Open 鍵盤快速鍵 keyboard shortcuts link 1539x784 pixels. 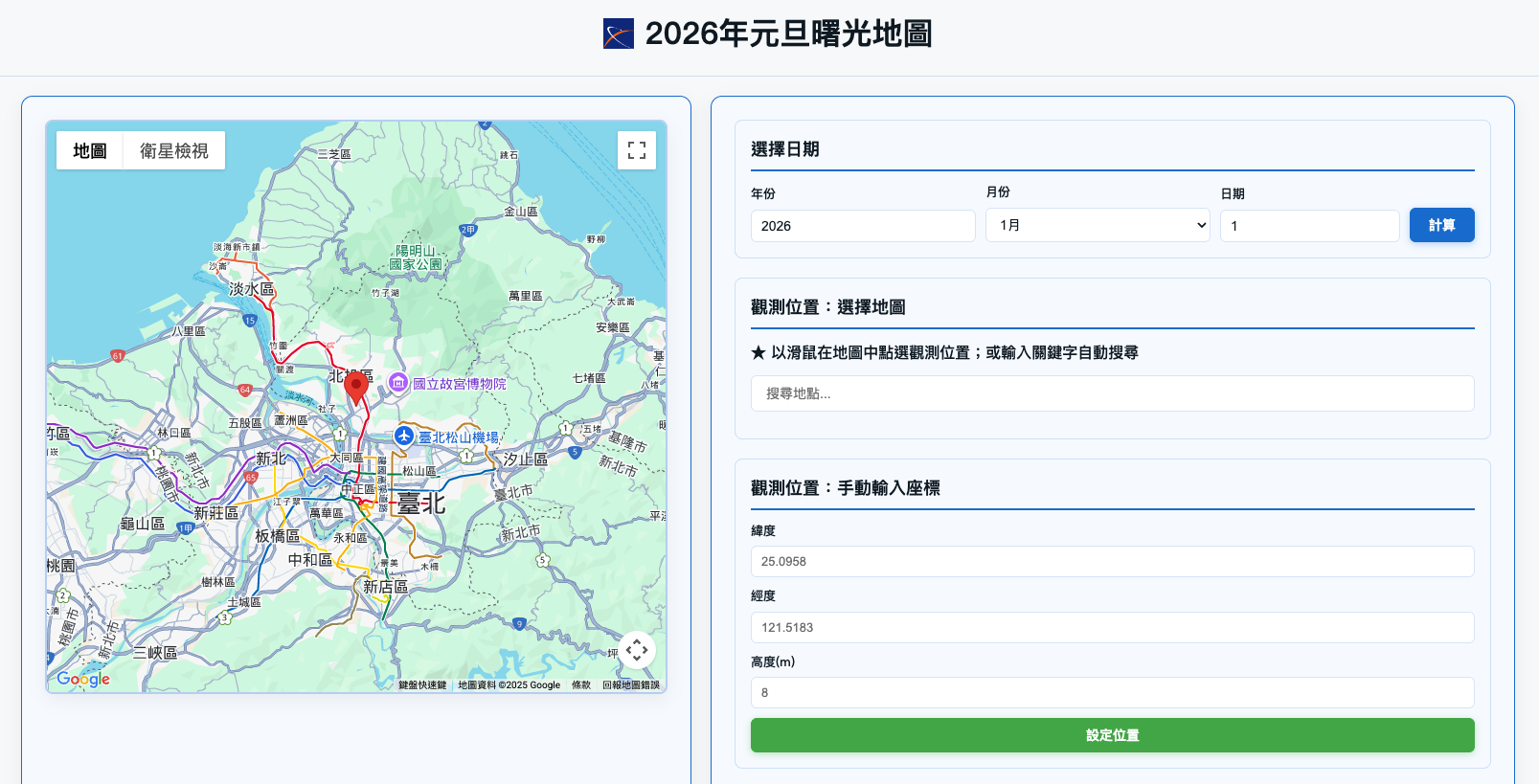(x=422, y=685)
